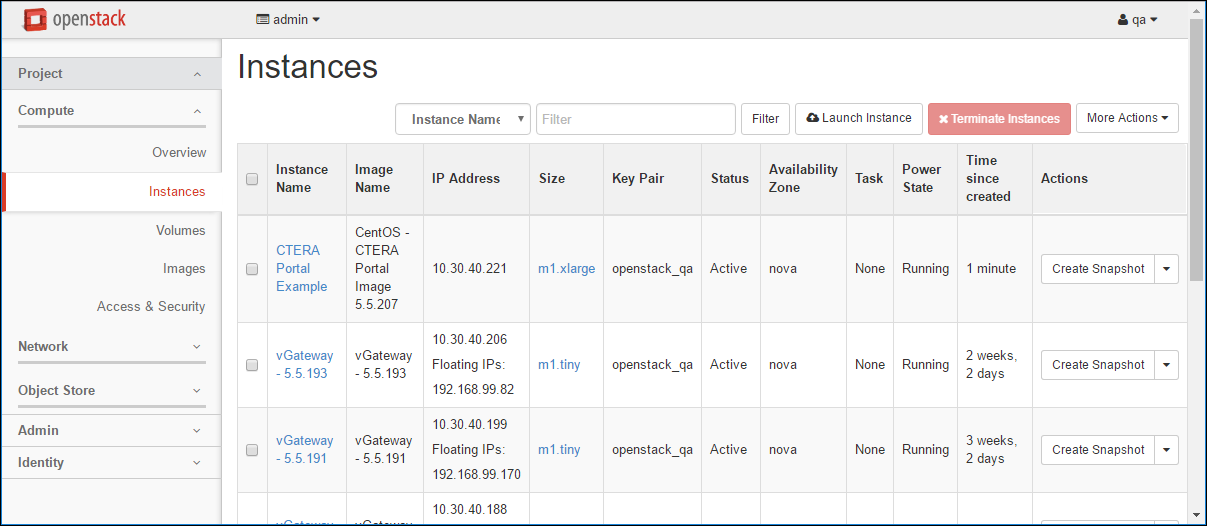The image size is (1207, 526).
Task: Collapse the Project section
Action: tap(111, 74)
